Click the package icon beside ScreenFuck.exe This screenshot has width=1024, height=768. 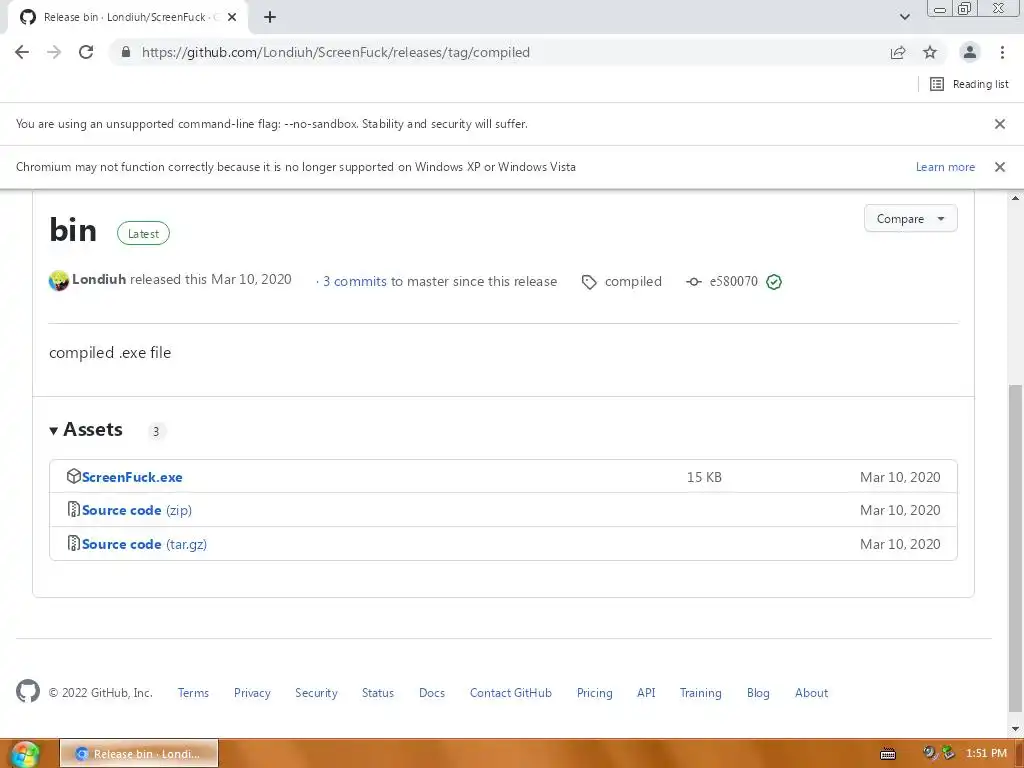click(x=74, y=476)
